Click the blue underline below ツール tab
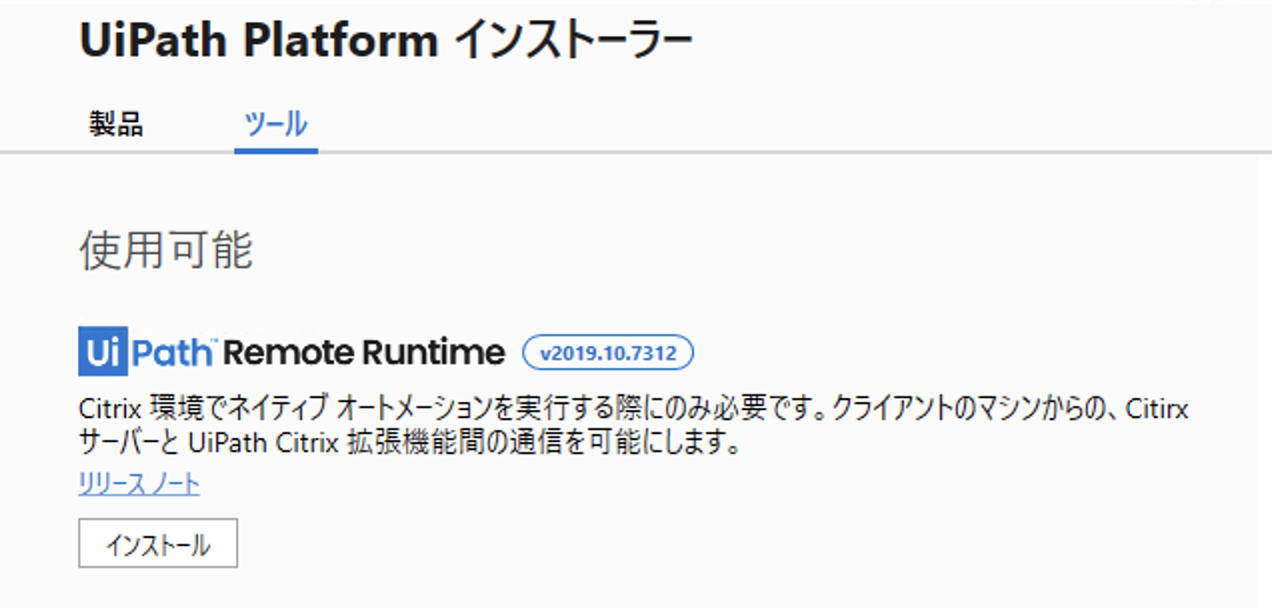The width and height of the screenshot is (1272, 608). click(x=276, y=151)
